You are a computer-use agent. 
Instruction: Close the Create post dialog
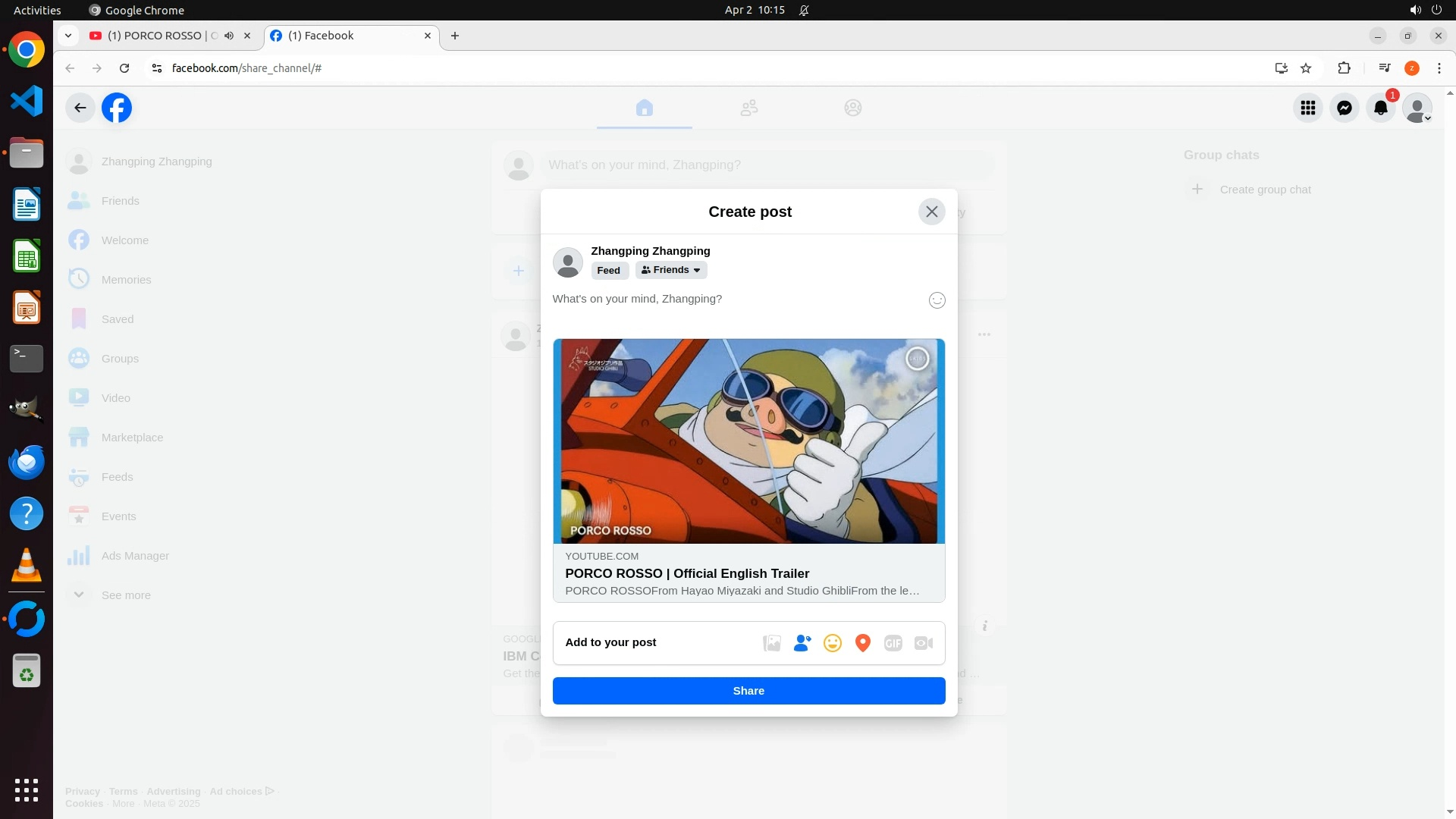pos(931,212)
